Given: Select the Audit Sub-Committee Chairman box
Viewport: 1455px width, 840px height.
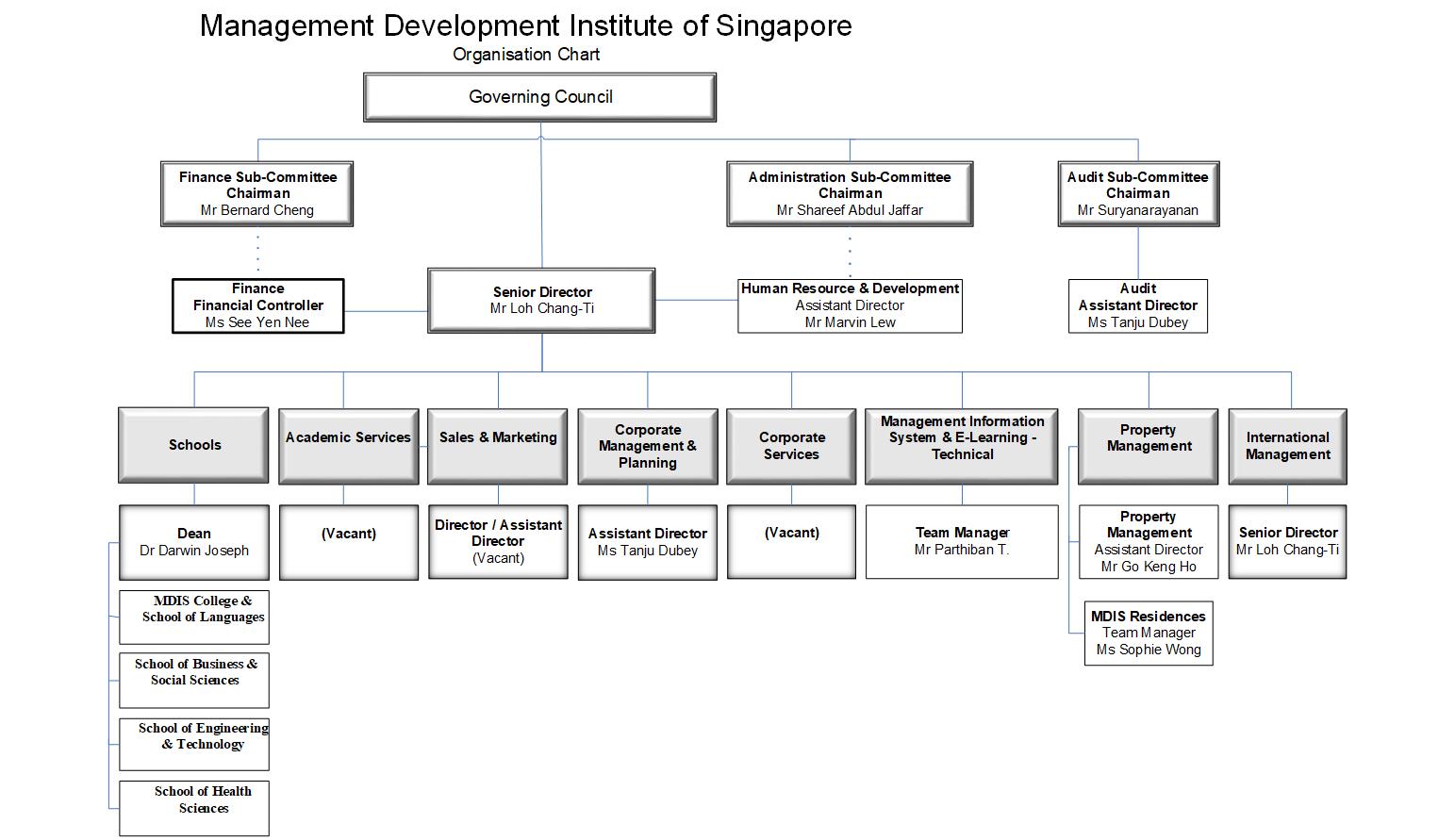Looking at the screenshot, I should point(1137,193).
